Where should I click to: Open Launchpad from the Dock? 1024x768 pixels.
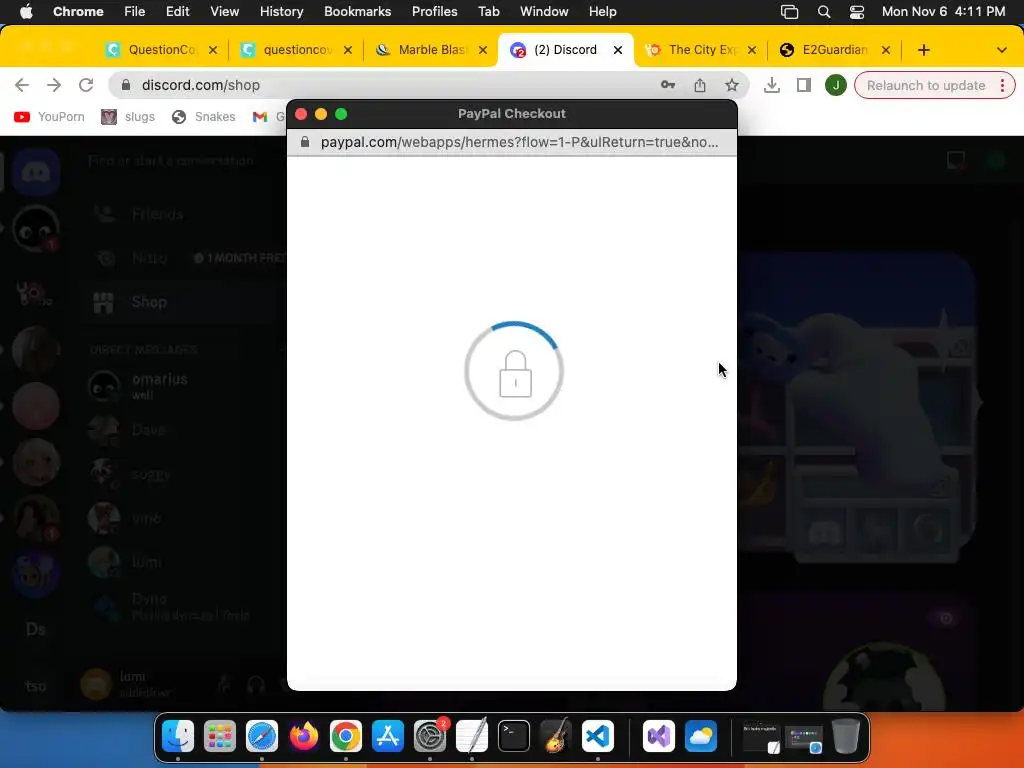click(x=219, y=736)
